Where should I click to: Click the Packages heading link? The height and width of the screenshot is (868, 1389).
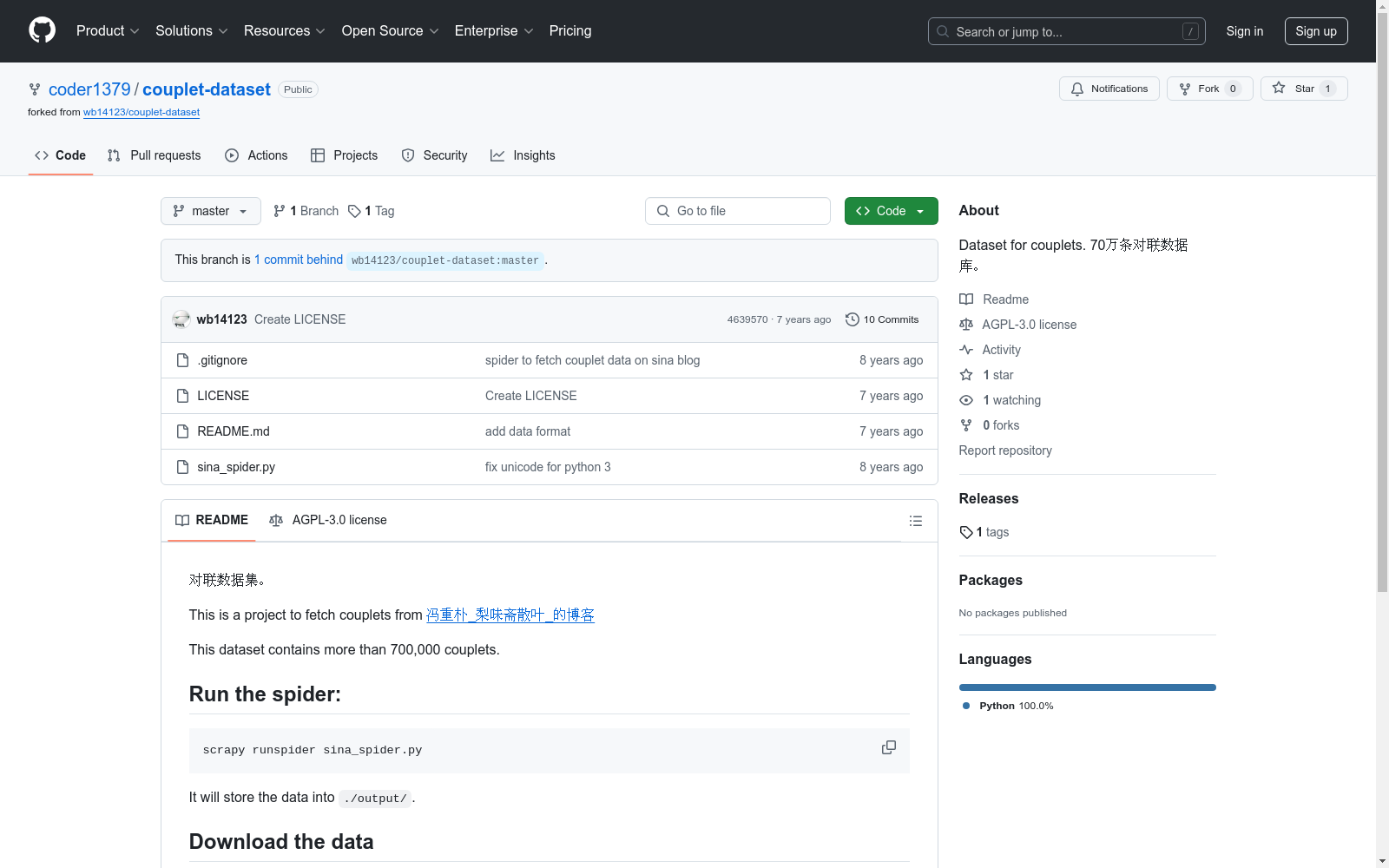pos(991,580)
